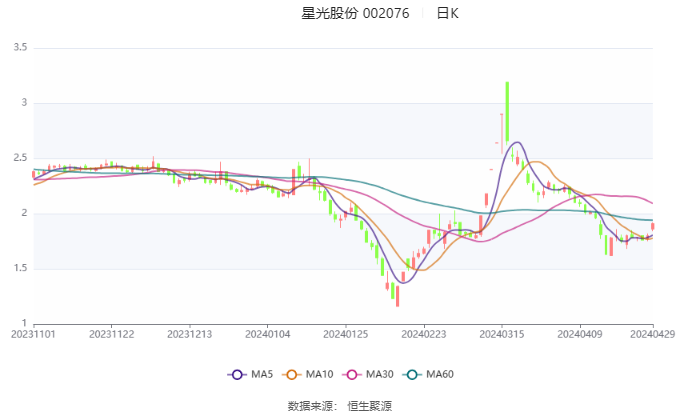680x413 pixels.
Task: Click the x-axis date 20240429
Action: (653, 334)
